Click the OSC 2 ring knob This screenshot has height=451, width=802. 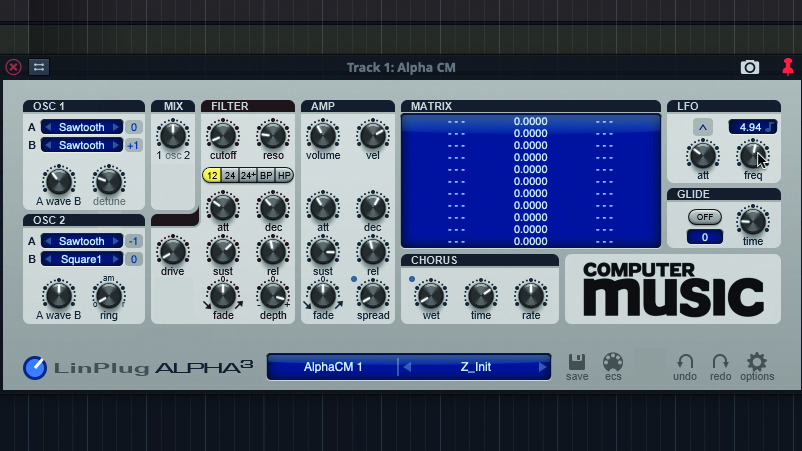coord(109,295)
